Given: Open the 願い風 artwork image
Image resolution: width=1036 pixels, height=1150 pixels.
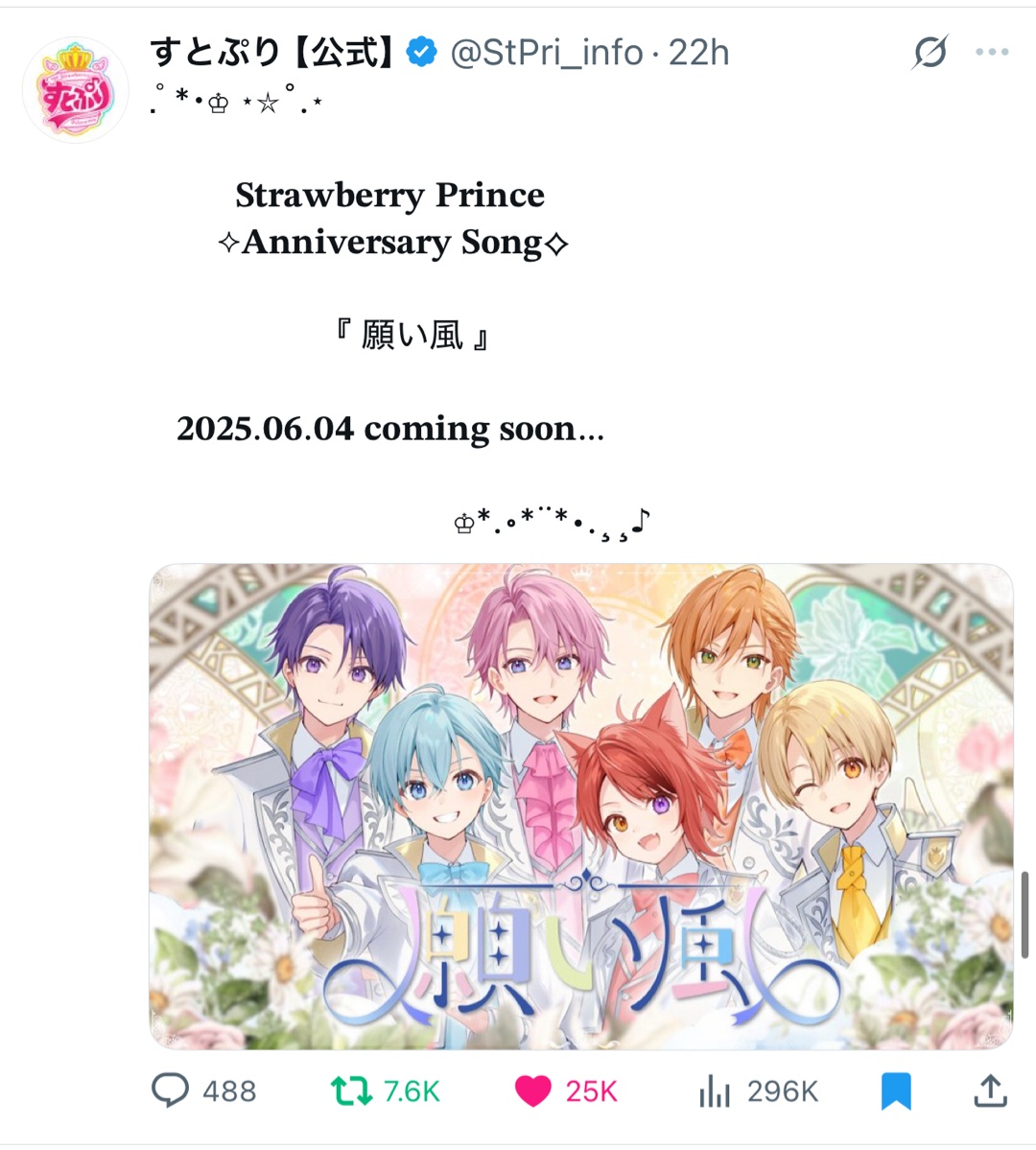Looking at the screenshot, I should coord(581,806).
